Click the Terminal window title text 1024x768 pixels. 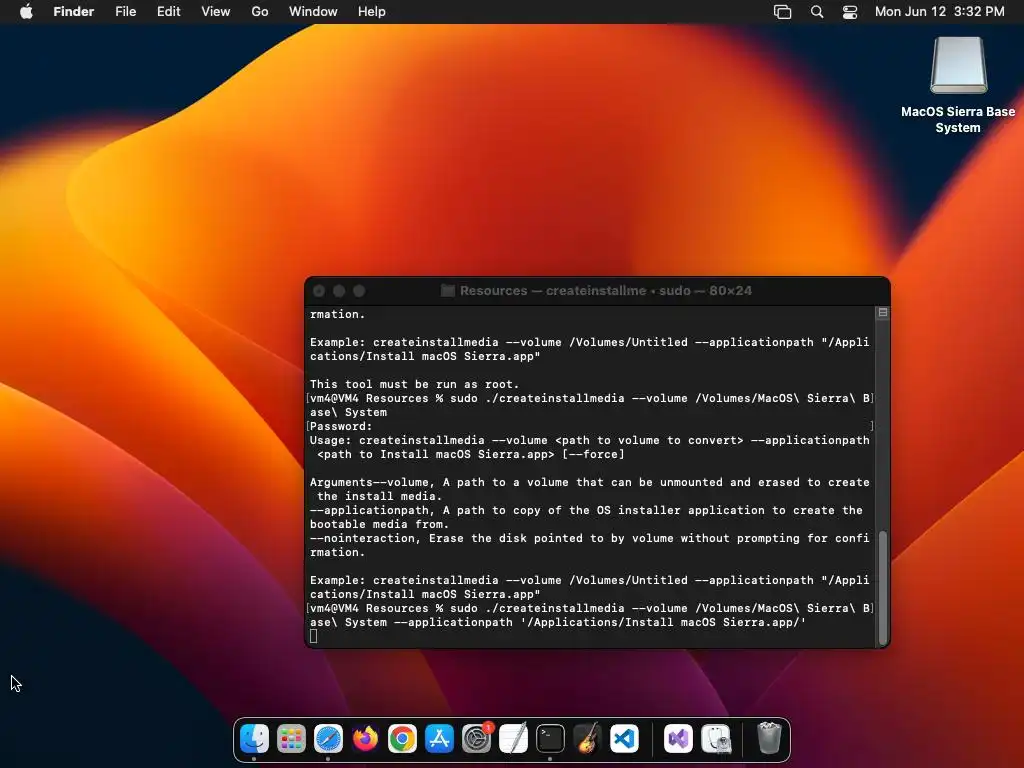[605, 291]
